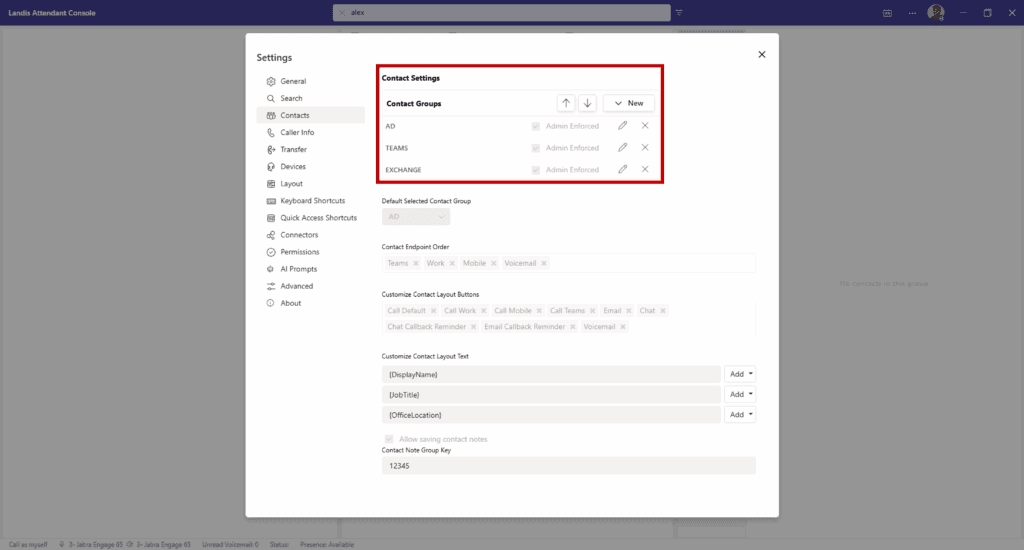
Task: Click edit pencil for EXCHANGE contact group
Action: tap(623, 170)
